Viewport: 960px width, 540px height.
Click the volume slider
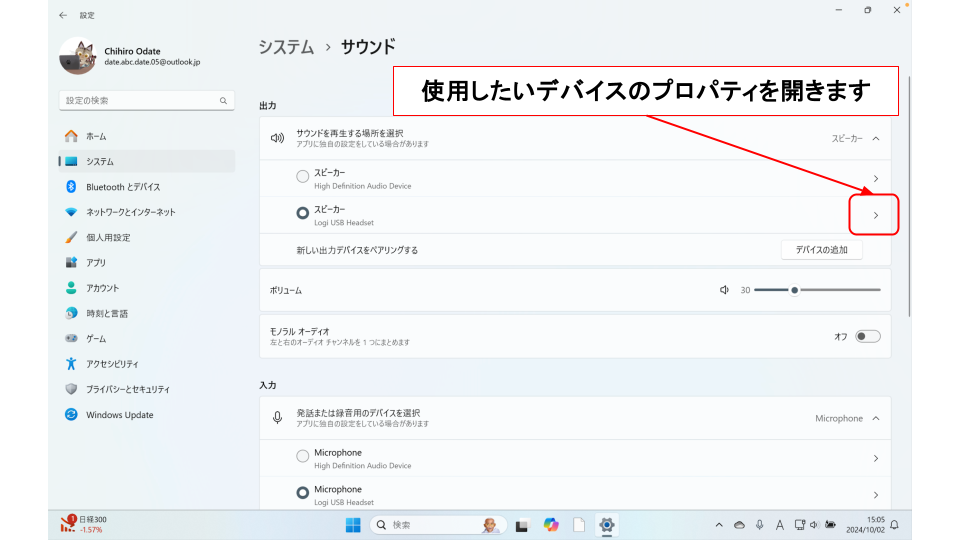(817, 290)
